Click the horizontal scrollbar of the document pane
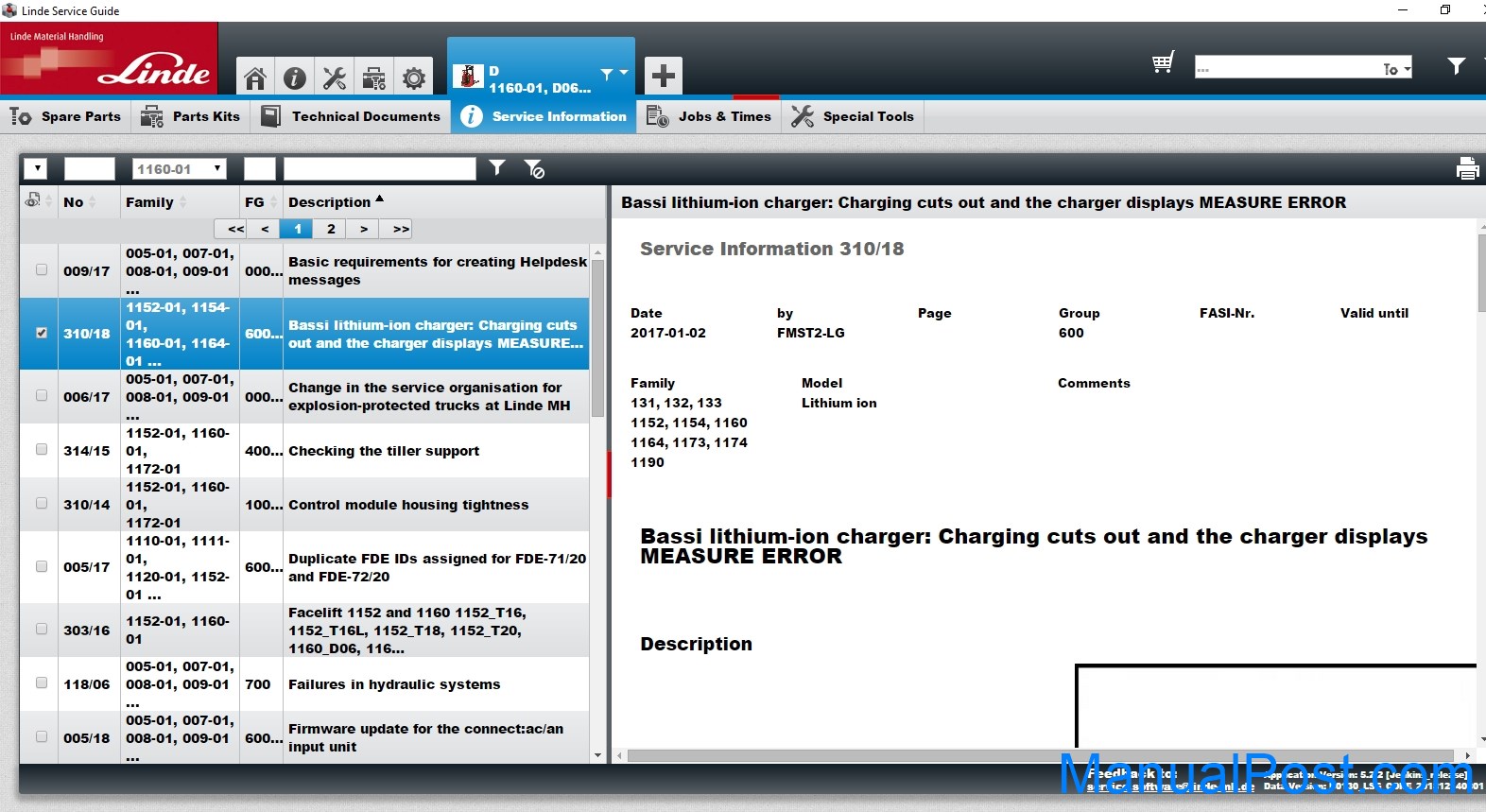The width and height of the screenshot is (1486, 812). pyautogui.click(x=1040, y=755)
